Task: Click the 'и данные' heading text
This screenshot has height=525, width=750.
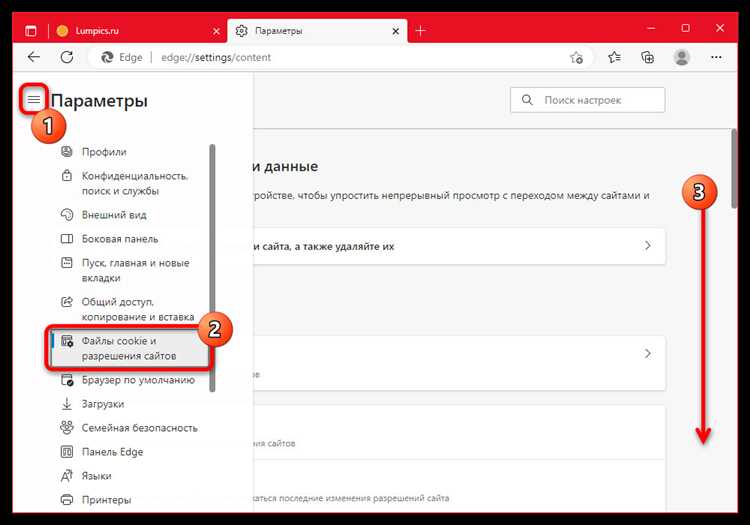Action: coord(286,166)
